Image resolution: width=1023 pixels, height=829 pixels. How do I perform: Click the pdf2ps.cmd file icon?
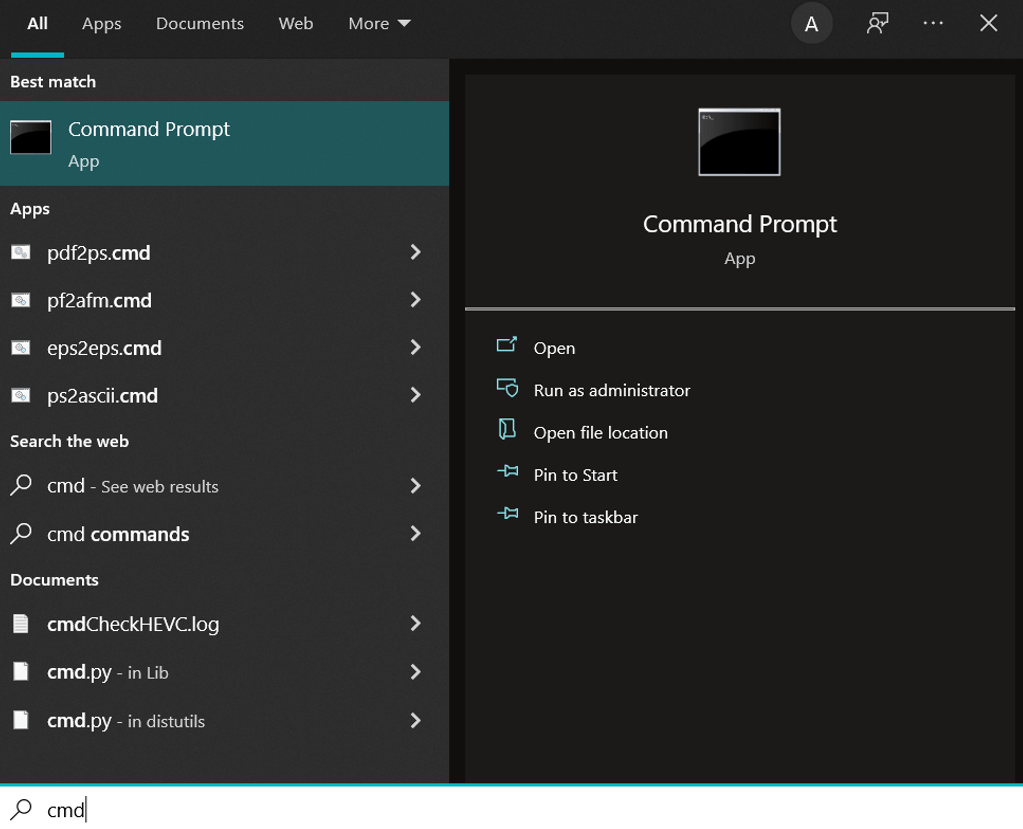coord(21,252)
